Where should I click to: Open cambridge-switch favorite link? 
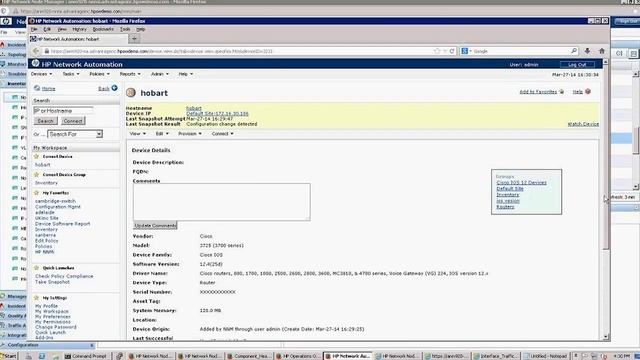(x=55, y=201)
